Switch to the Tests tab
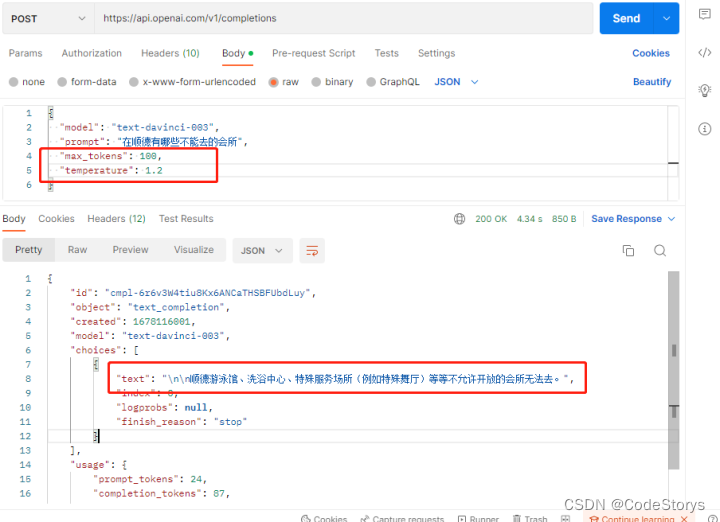Screen dimensions: 720x522 click(x=387, y=53)
